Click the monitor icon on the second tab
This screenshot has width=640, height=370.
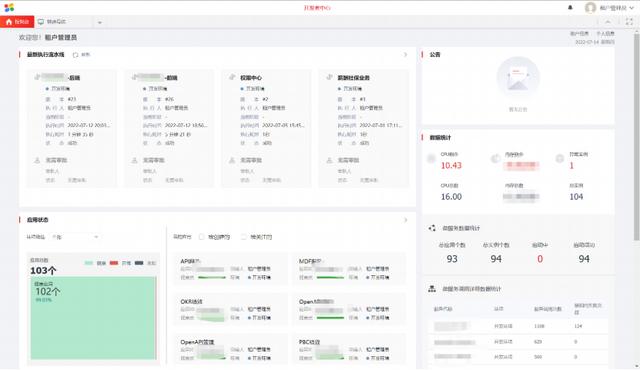click(x=41, y=22)
